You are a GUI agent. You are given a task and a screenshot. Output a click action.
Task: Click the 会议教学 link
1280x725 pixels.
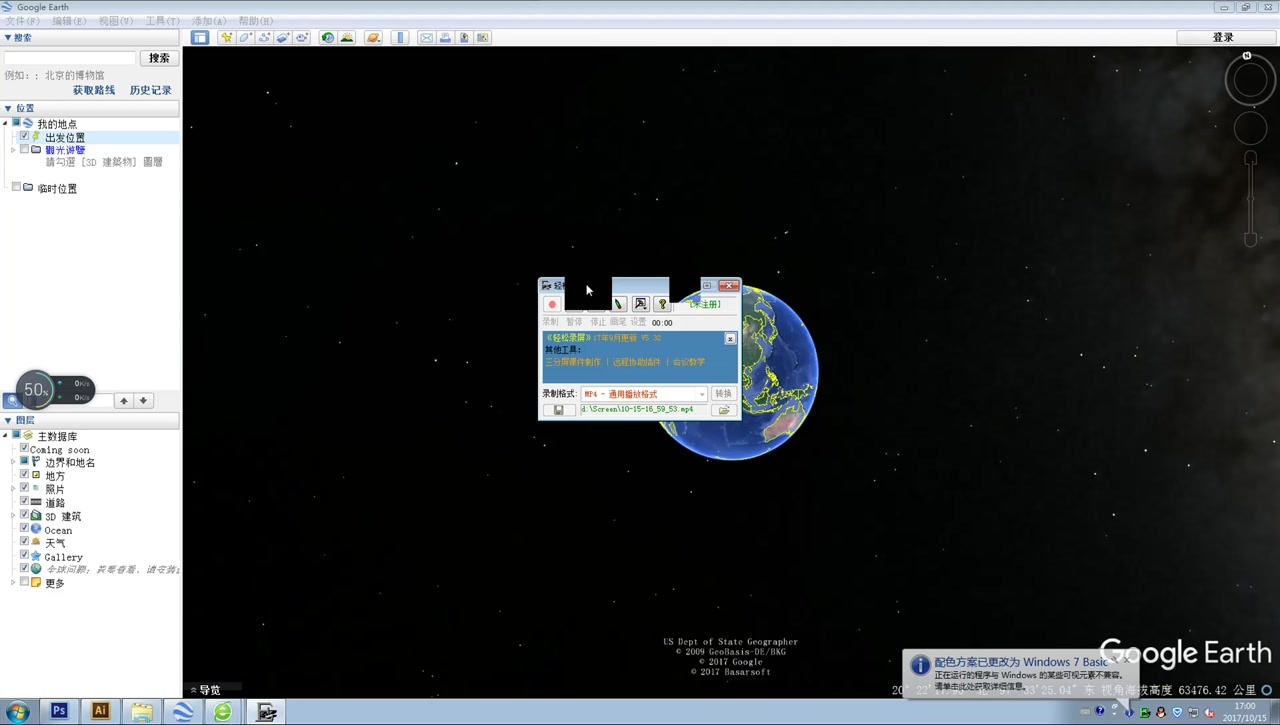pos(689,362)
